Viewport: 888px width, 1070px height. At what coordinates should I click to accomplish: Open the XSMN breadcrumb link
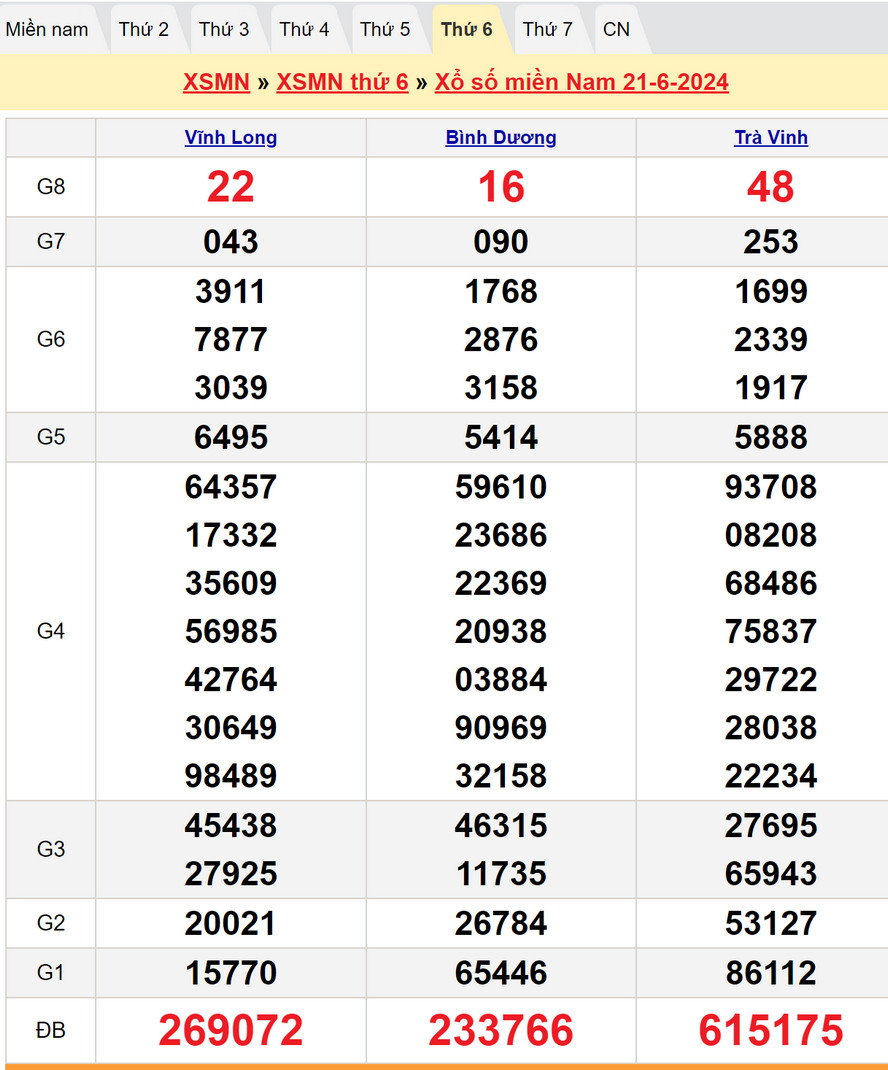click(x=216, y=82)
